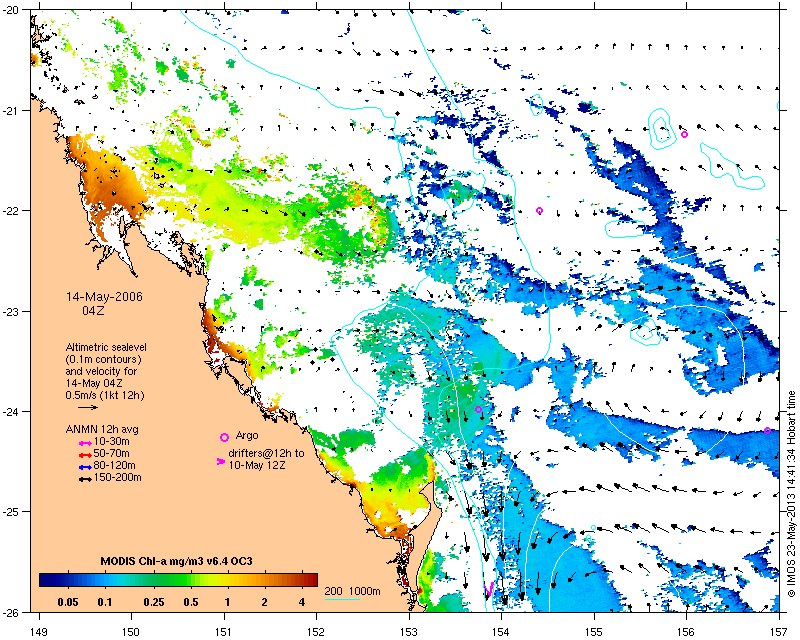800x640 pixels.
Task: Click the '(0.1m contours)' text
Action: point(104,359)
